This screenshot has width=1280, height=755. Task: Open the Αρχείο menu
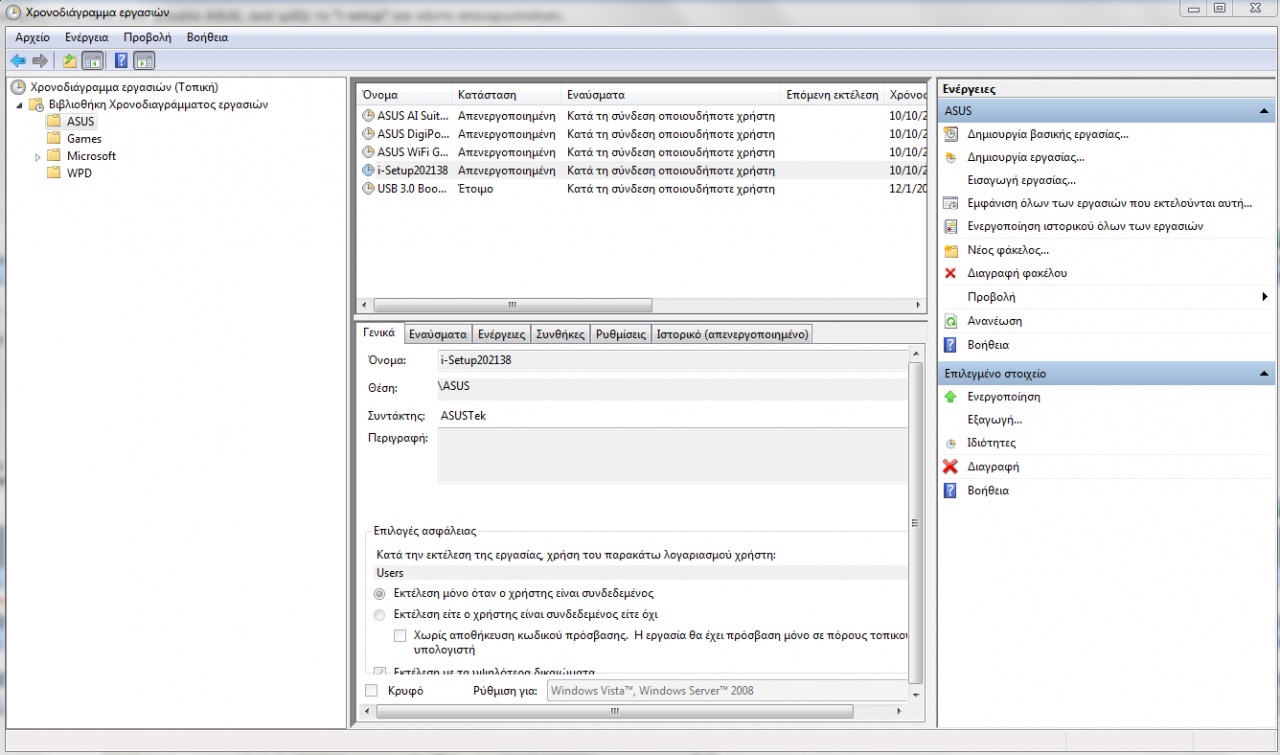[x=33, y=37]
